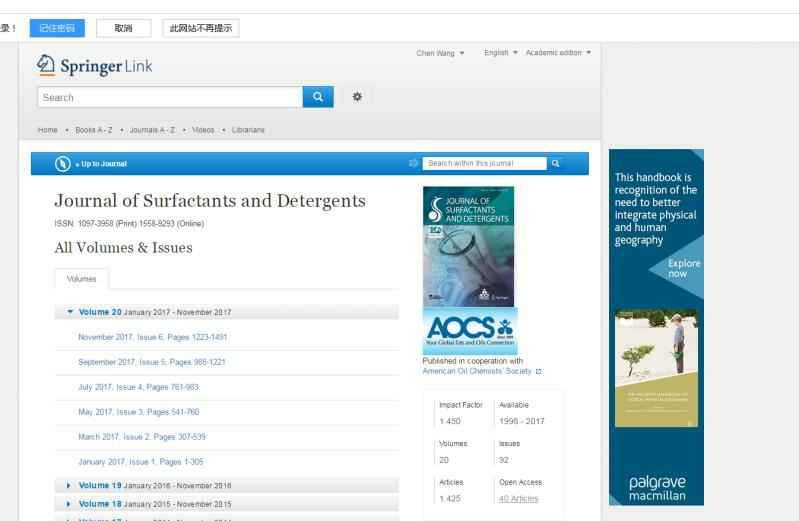This screenshot has width=799, height=521.
Task: Expand Volume 18 January 2015 section
Action: pos(226,504)
